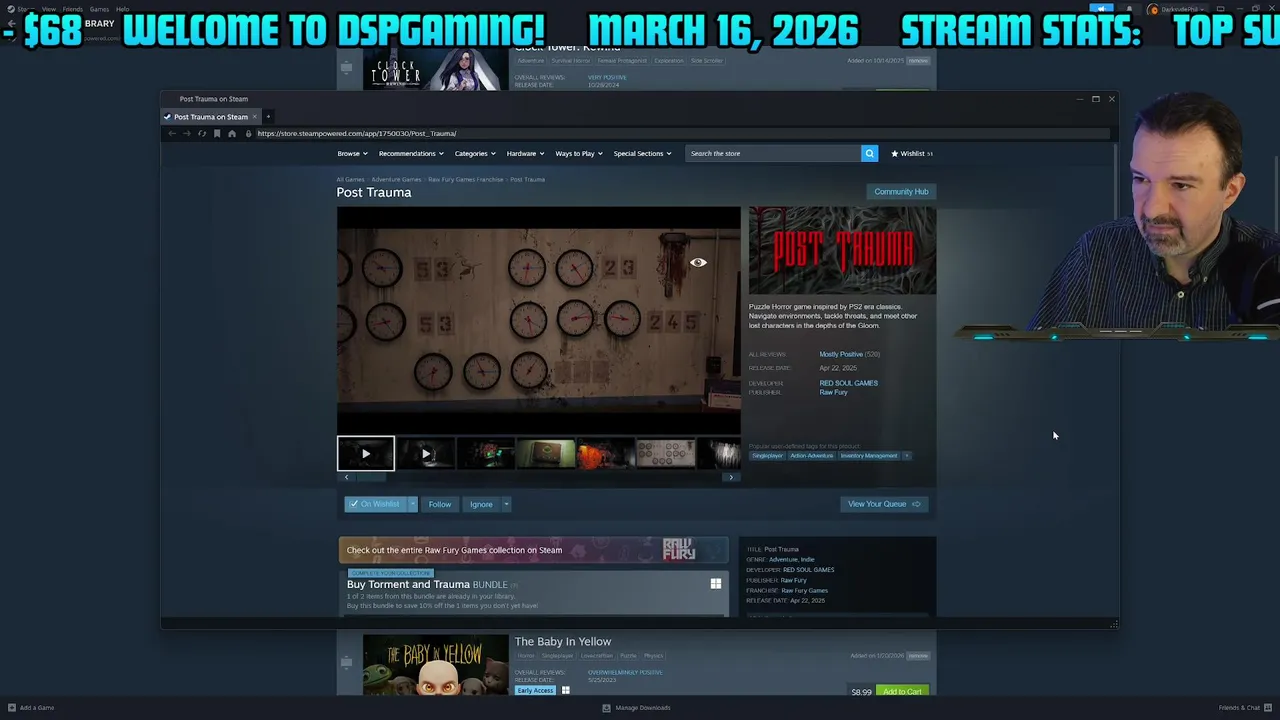Open the Special Sections menu
The height and width of the screenshot is (720, 1280).
coord(642,154)
